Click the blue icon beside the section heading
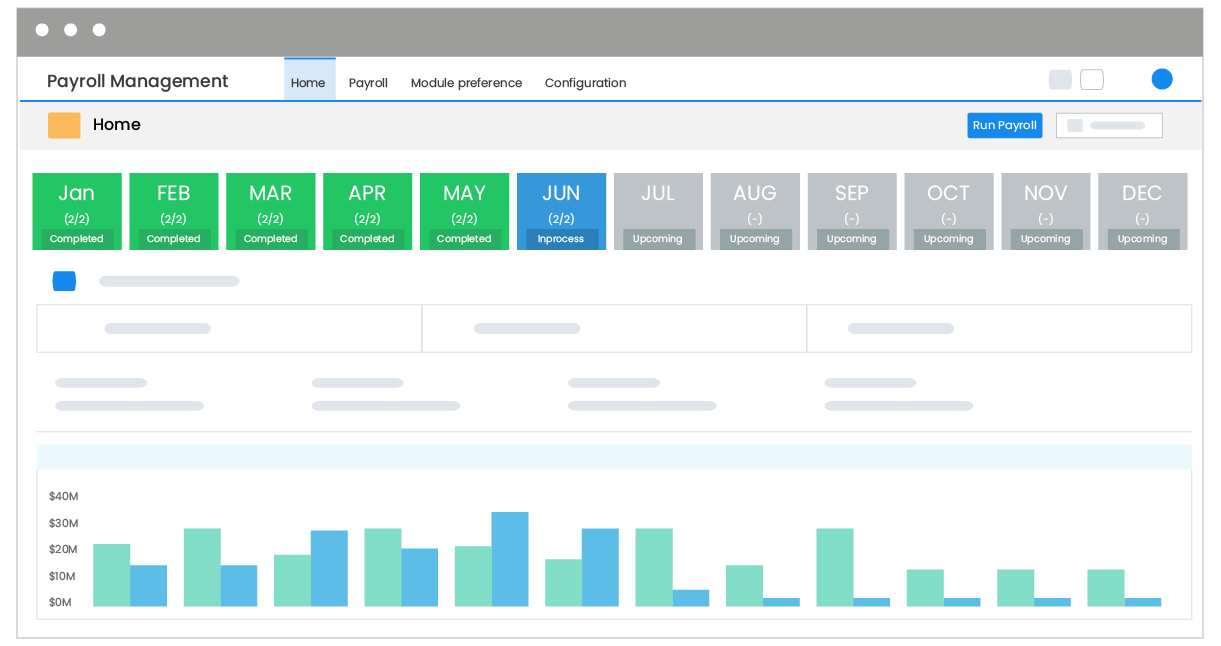The image size is (1221, 646). click(x=64, y=281)
